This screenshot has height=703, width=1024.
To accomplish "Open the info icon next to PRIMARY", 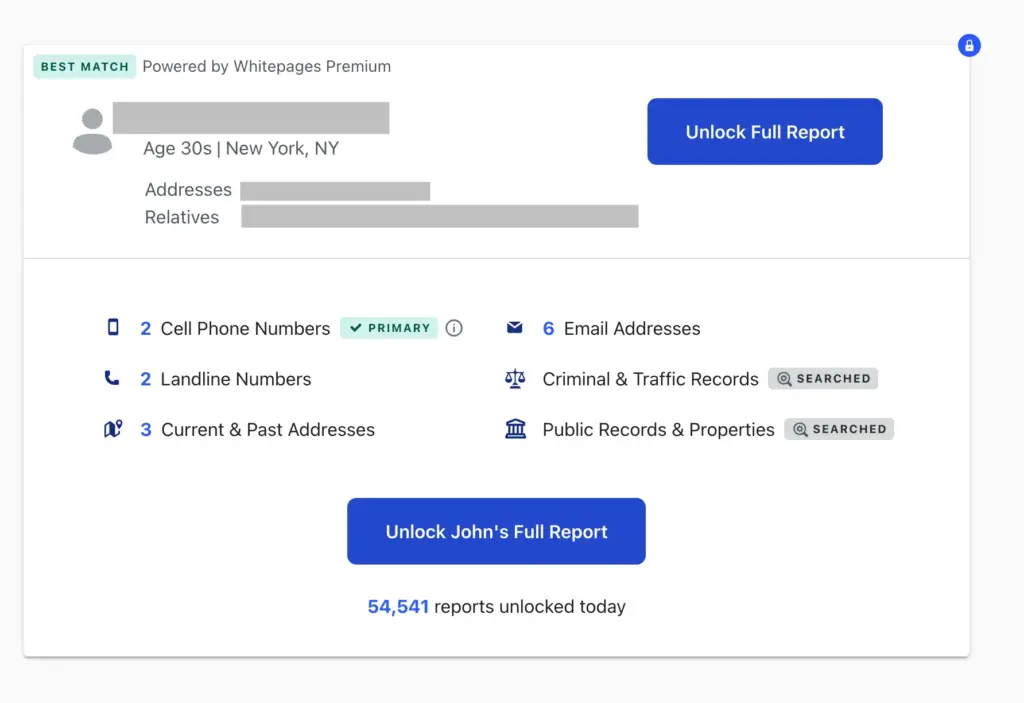I will tap(454, 328).
